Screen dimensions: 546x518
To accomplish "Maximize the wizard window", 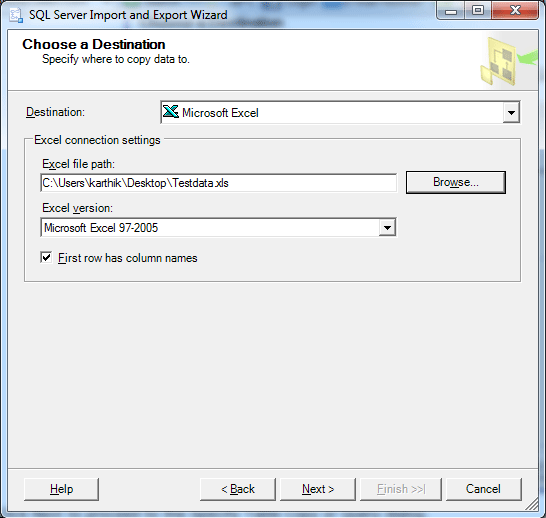I will (478, 11).
